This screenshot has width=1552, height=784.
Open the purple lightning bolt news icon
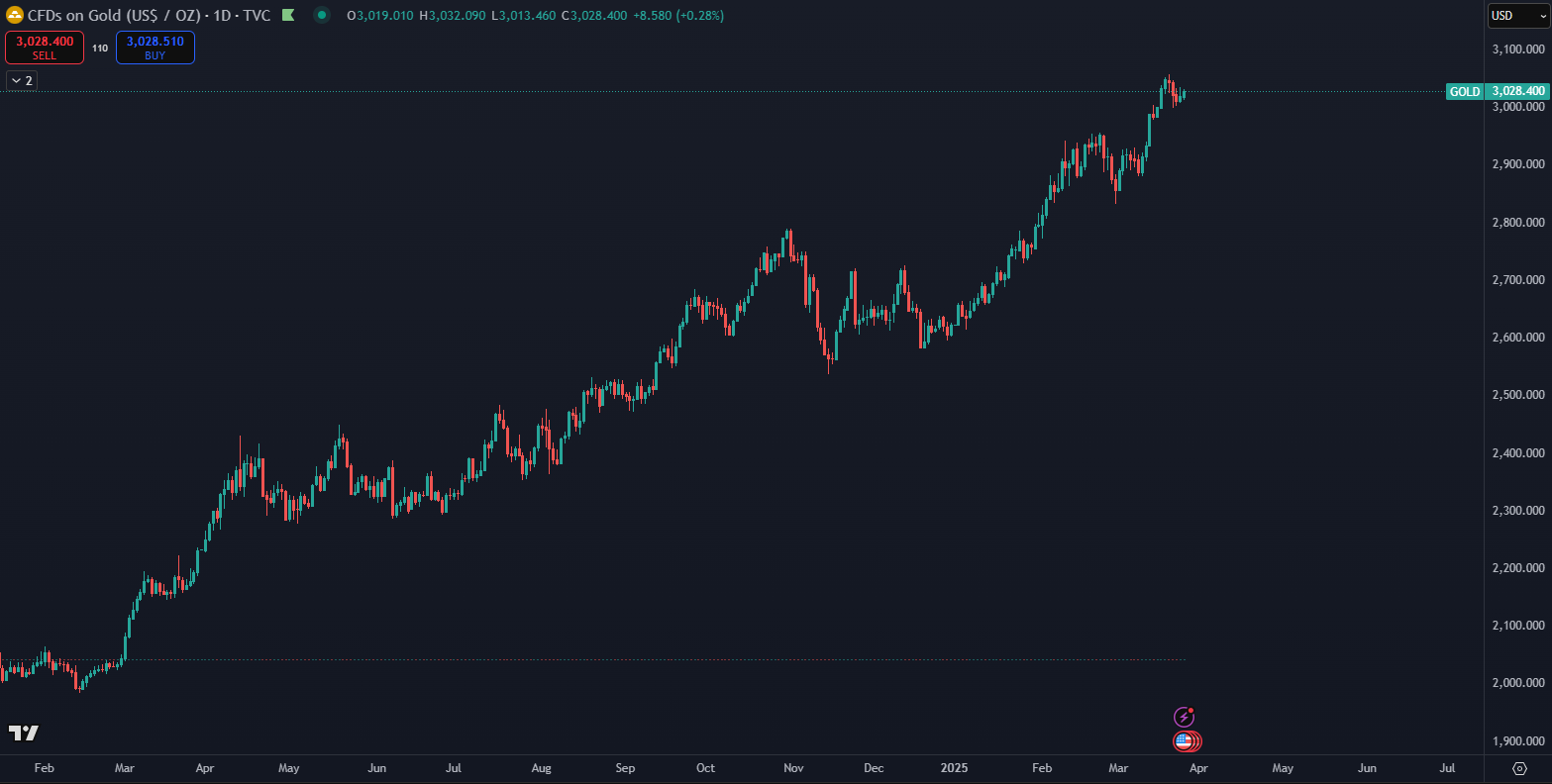coord(1184,717)
